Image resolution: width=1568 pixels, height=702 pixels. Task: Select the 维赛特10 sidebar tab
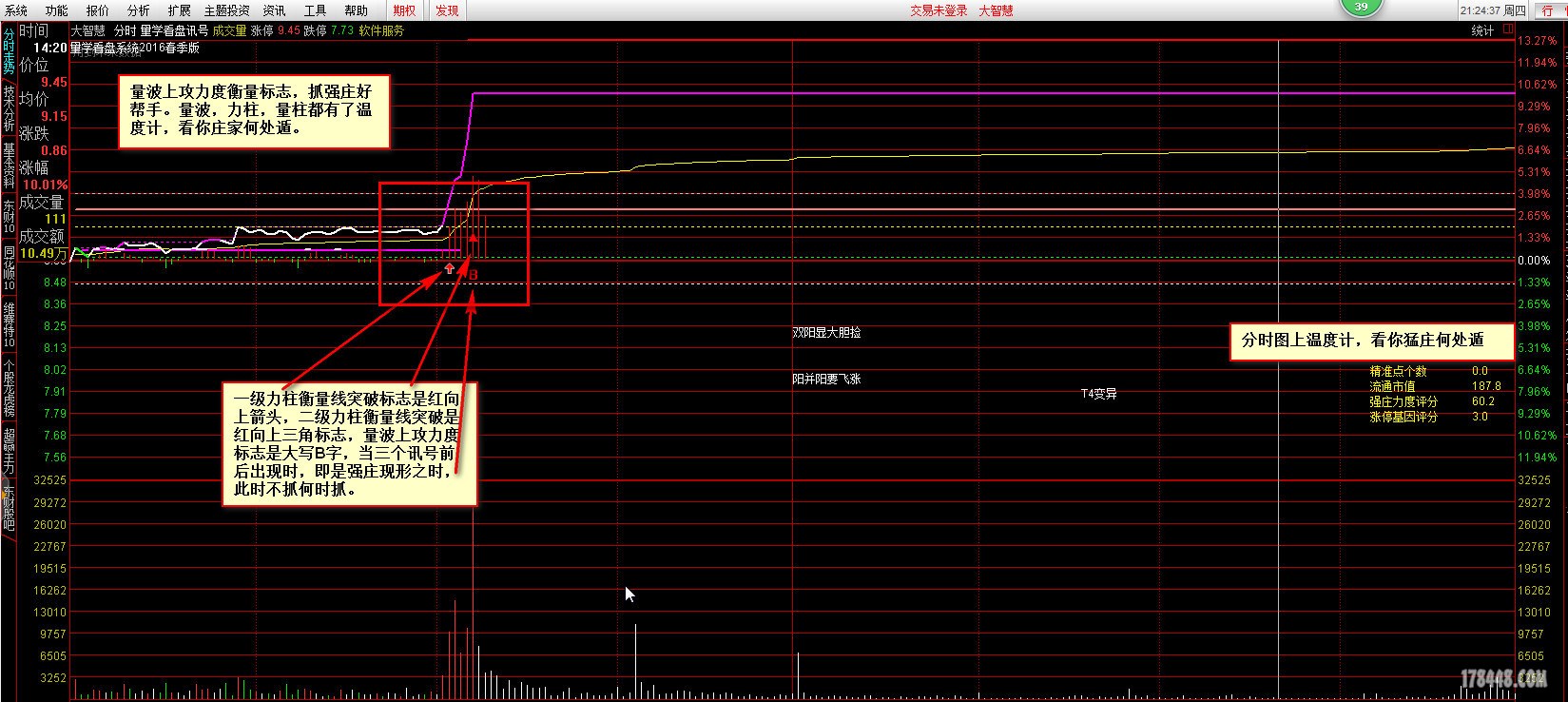click(x=9, y=323)
